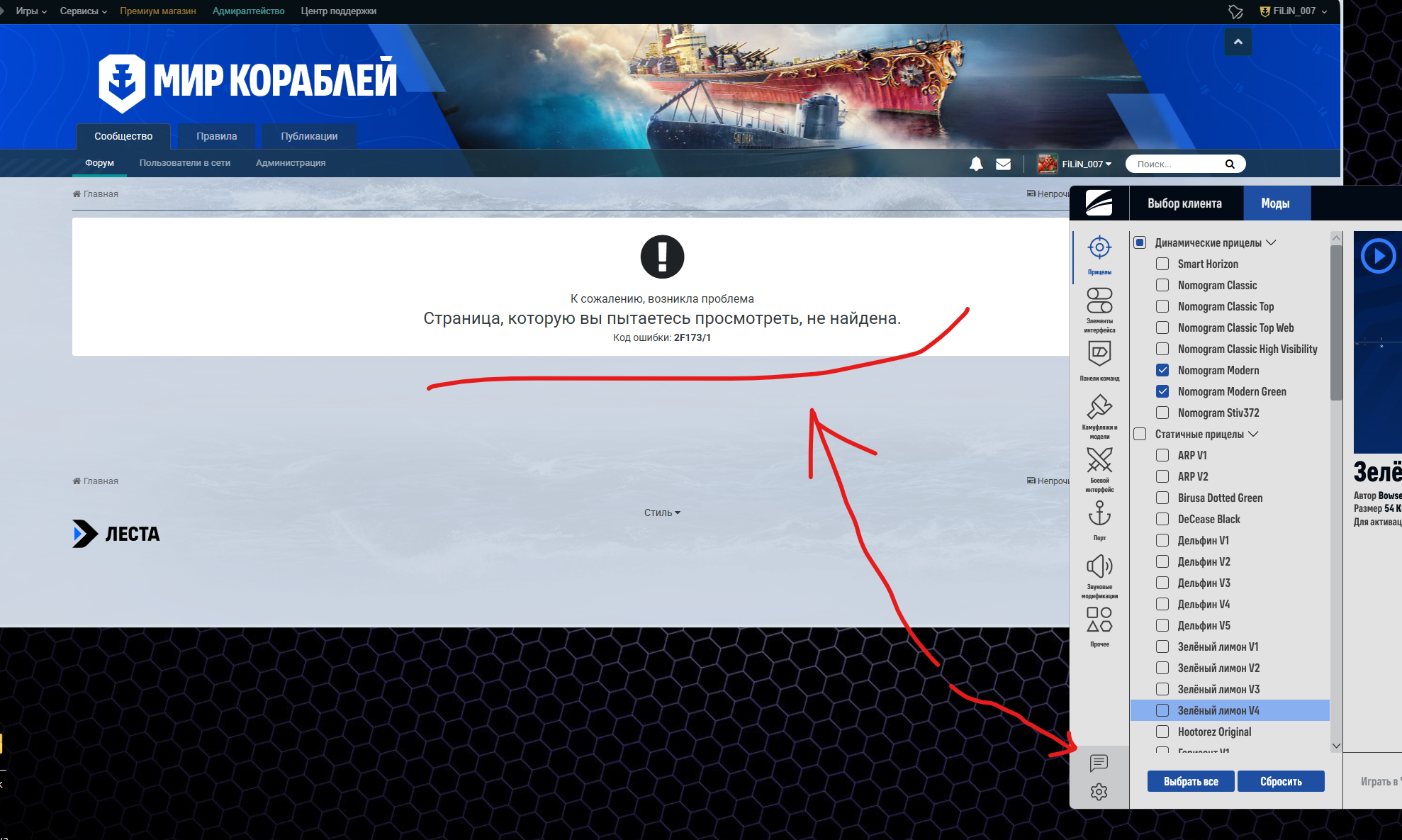Screen dimensions: 1402x840
Task: Collapse Динамические прицелы group
Action: (1271, 242)
